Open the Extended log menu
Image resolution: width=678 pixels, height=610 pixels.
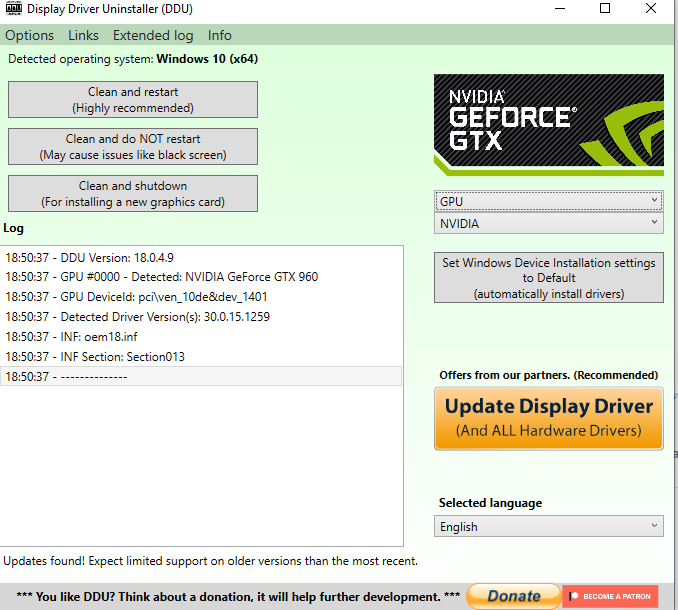point(153,35)
